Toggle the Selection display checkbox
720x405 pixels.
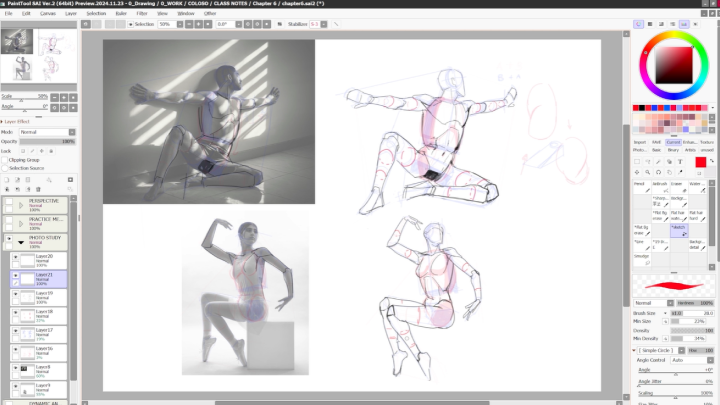[131, 24]
